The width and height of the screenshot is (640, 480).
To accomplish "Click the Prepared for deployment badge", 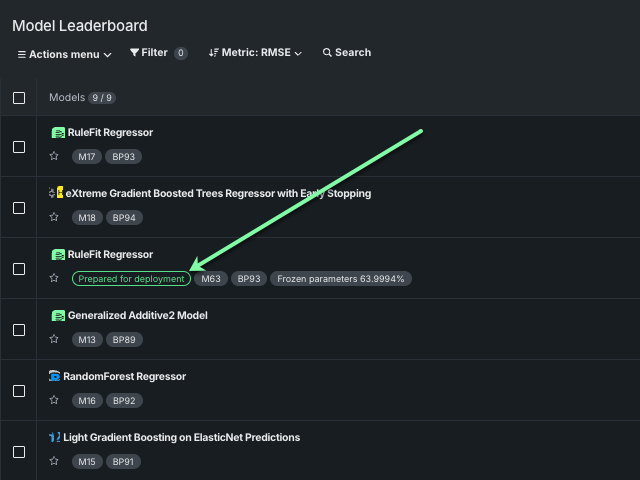I will tap(131, 279).
